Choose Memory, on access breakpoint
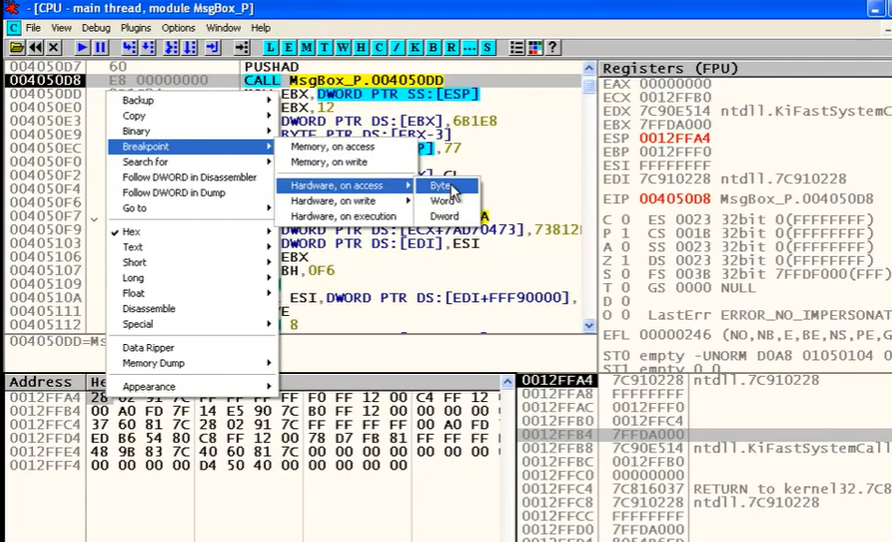 (x=345, y=146)
